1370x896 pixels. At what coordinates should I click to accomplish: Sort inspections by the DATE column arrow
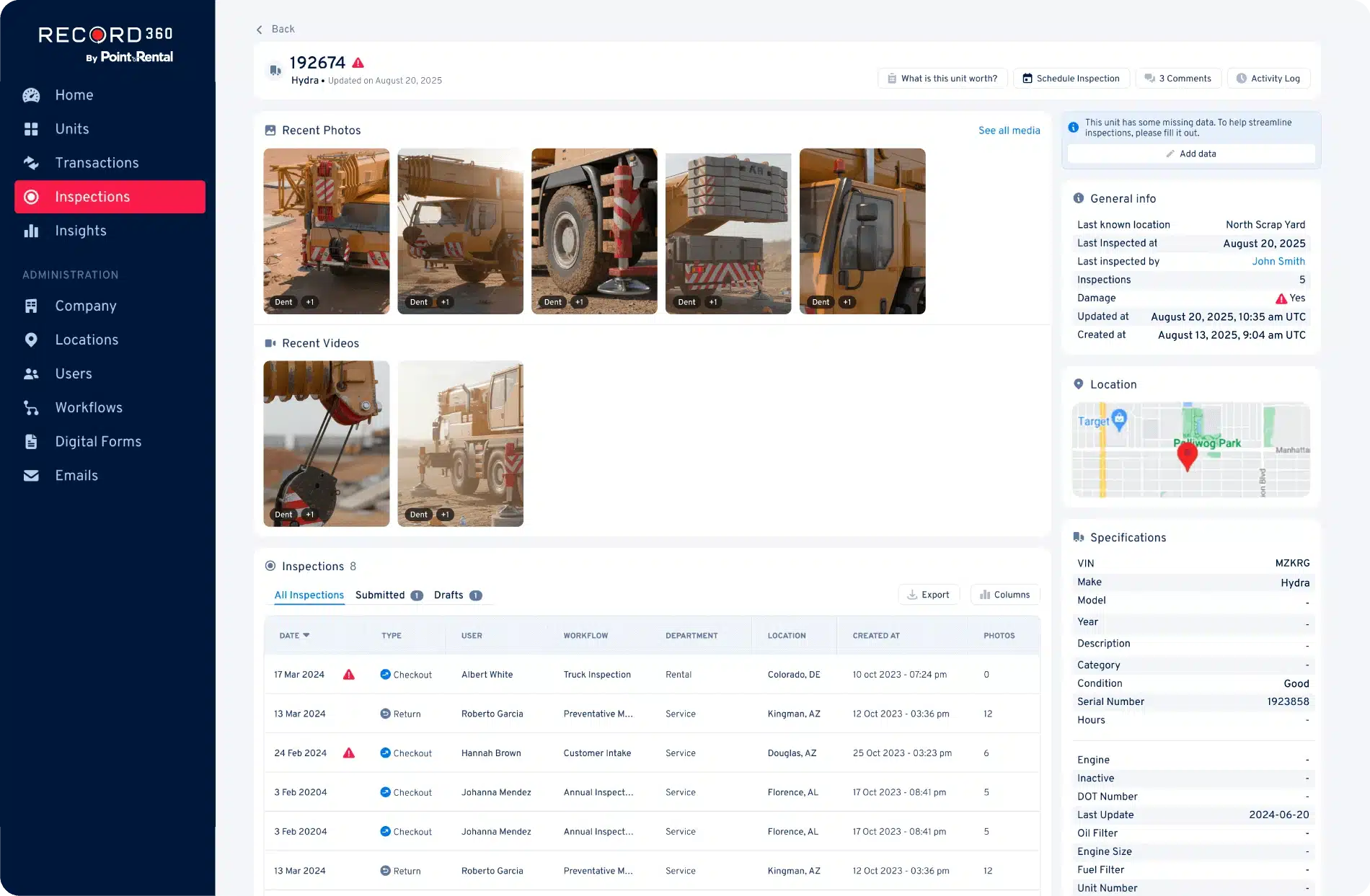coord(306,635)
